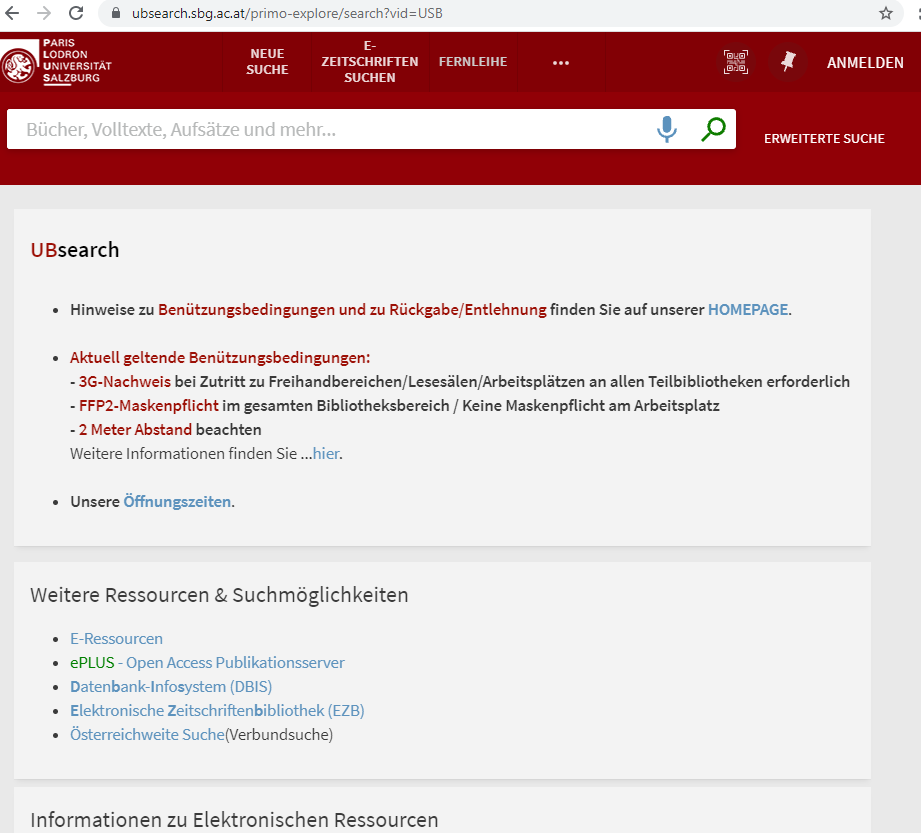Open the QR code scanner icon

click(x=735, y=62)
